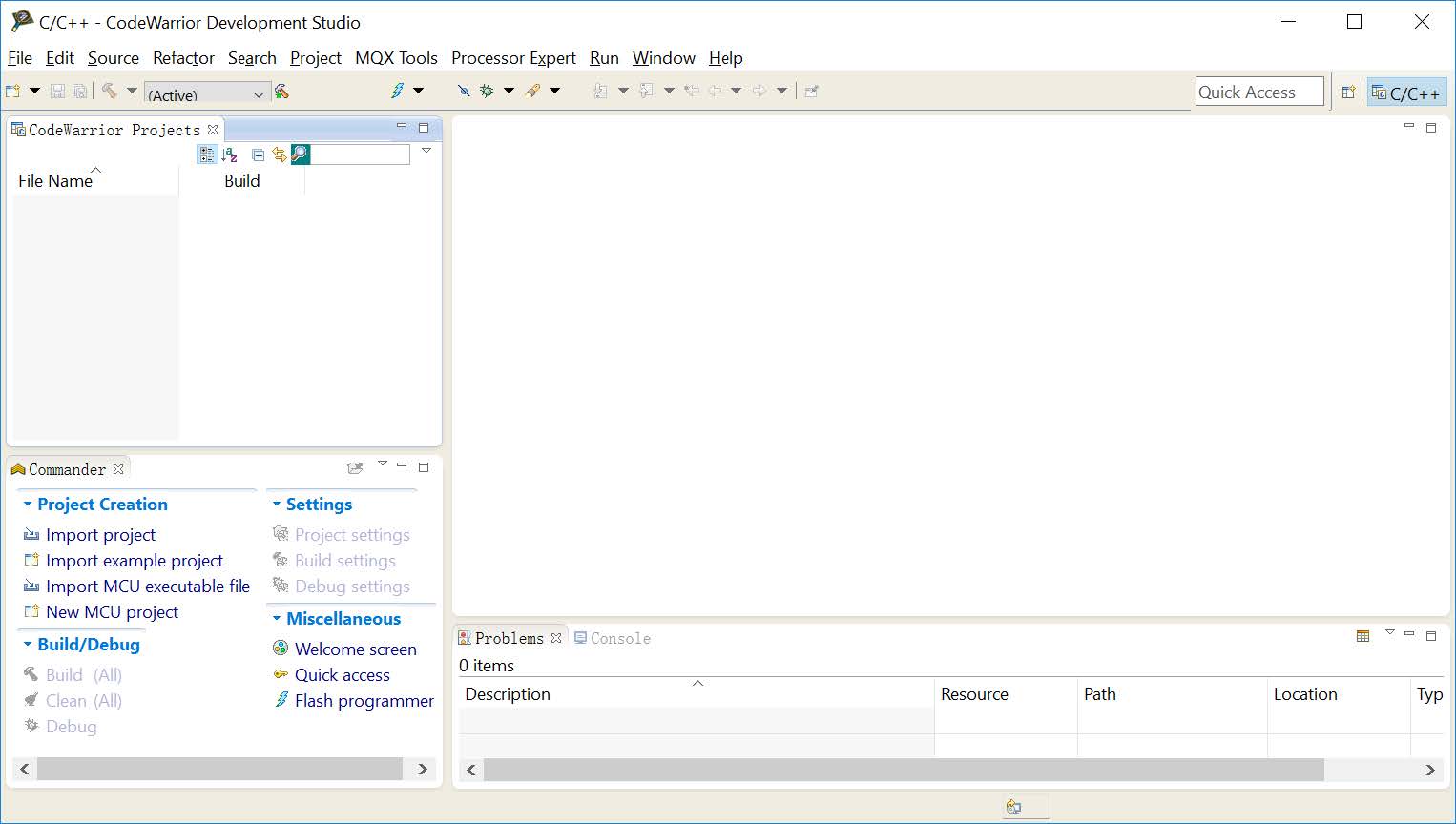Click the Open Perspective icon
This screenshot has width=1456, height=824.
tap(1348, 93)
